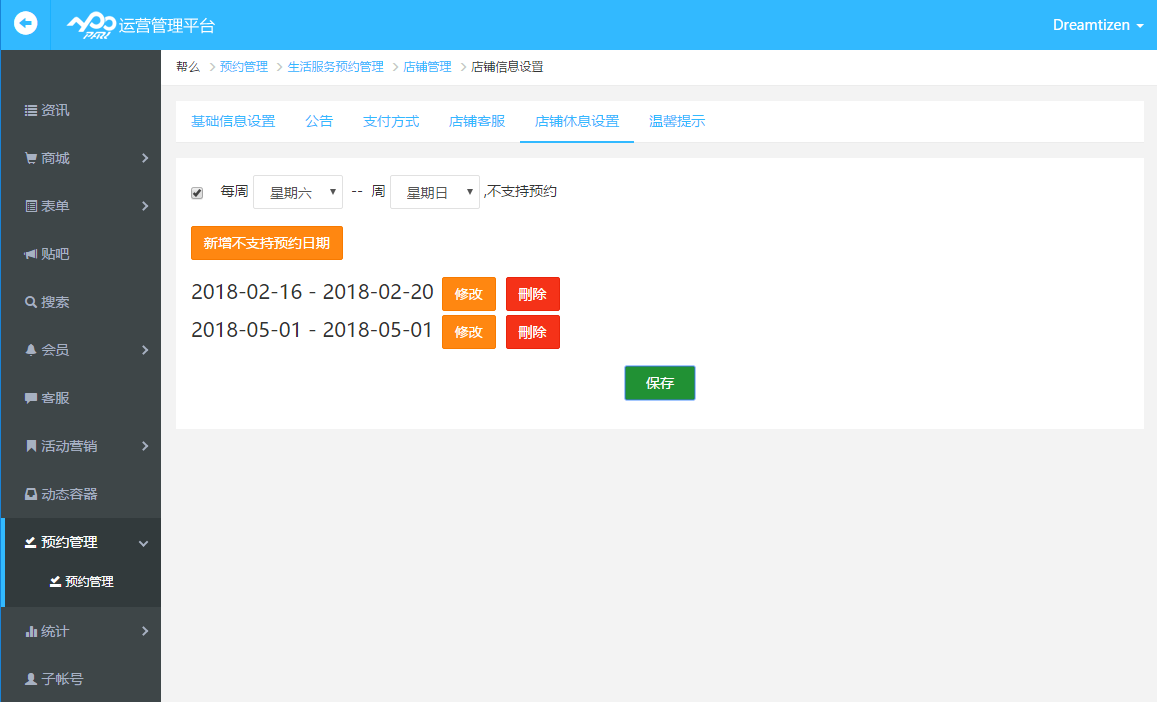Expand the 活动营销 sidebar chevron
The width and height of the screenshot is (1157, 702).
(145, 446)
